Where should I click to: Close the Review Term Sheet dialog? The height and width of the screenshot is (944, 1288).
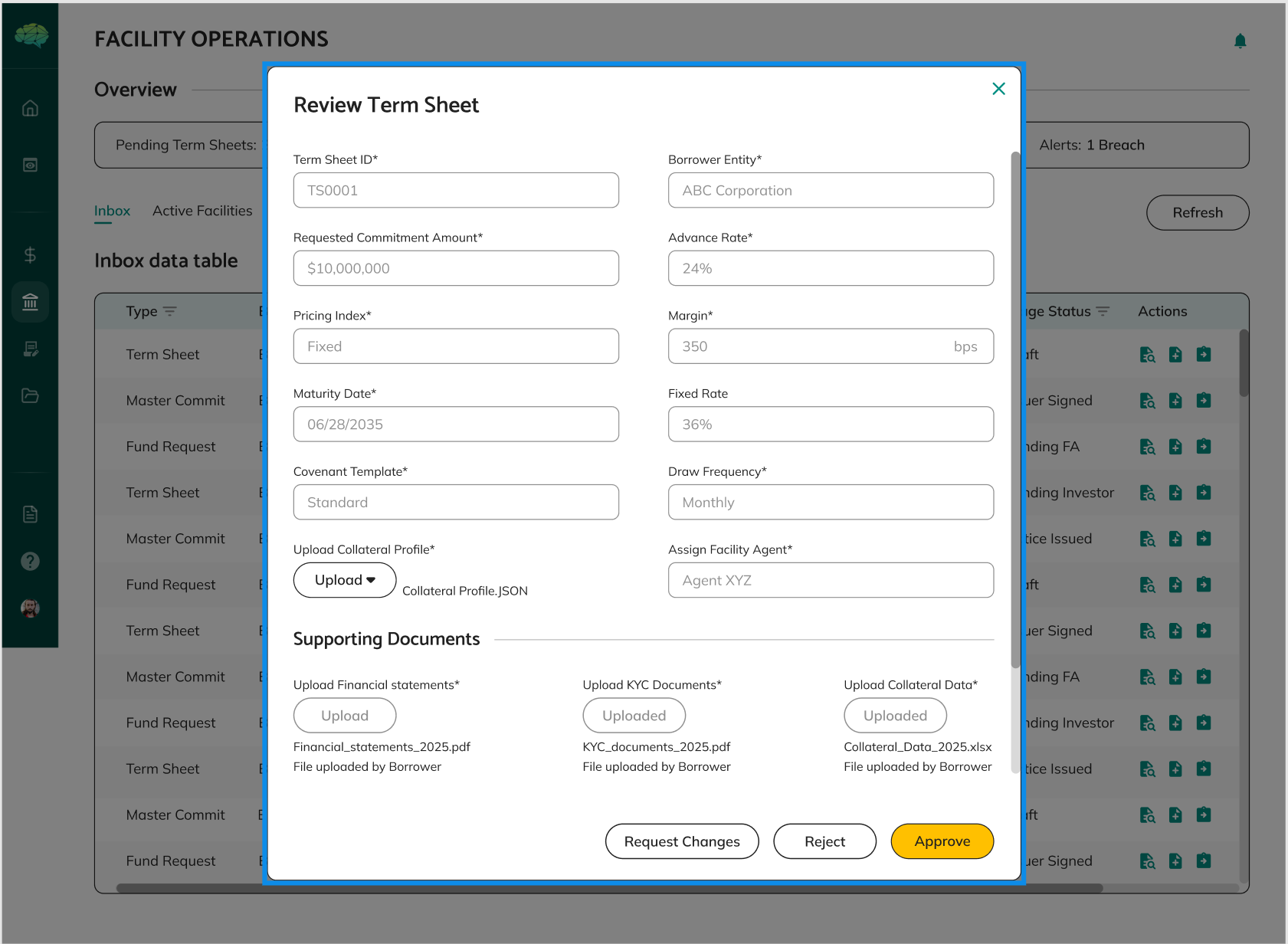998,89
